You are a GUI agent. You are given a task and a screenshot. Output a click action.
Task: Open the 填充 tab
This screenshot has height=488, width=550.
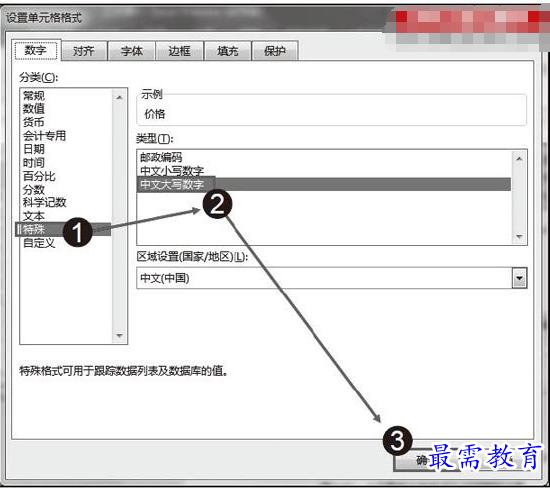(x=227, y=51)
